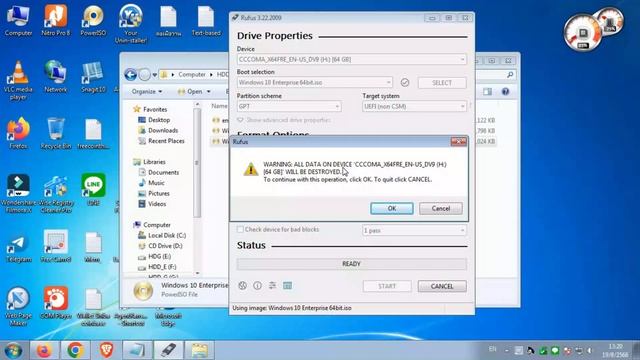
Task: Switch to Rufus USB taskbar icon
Action: pyautogui.click(x=169, y=350)
